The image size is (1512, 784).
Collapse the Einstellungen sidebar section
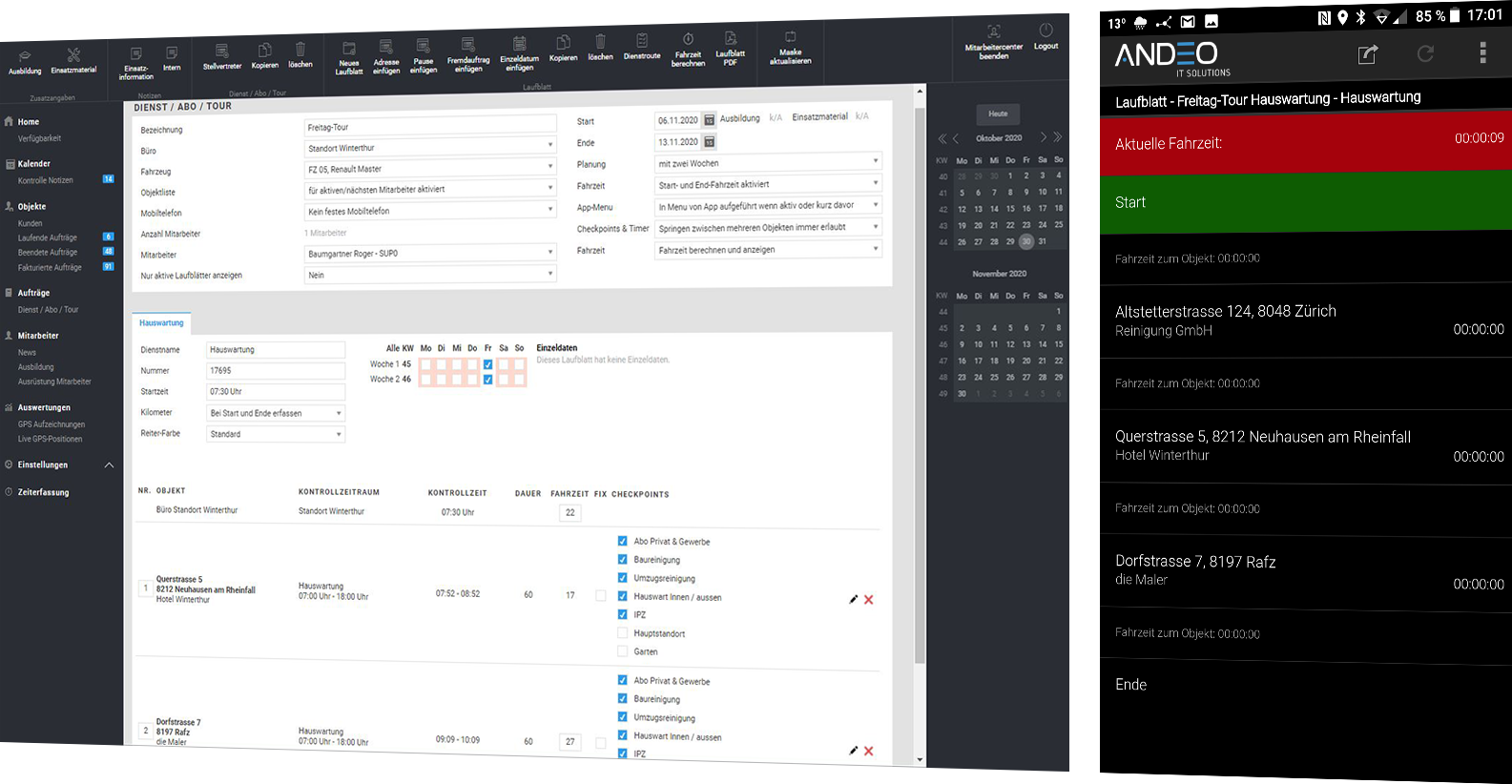(x=109, y=464)
